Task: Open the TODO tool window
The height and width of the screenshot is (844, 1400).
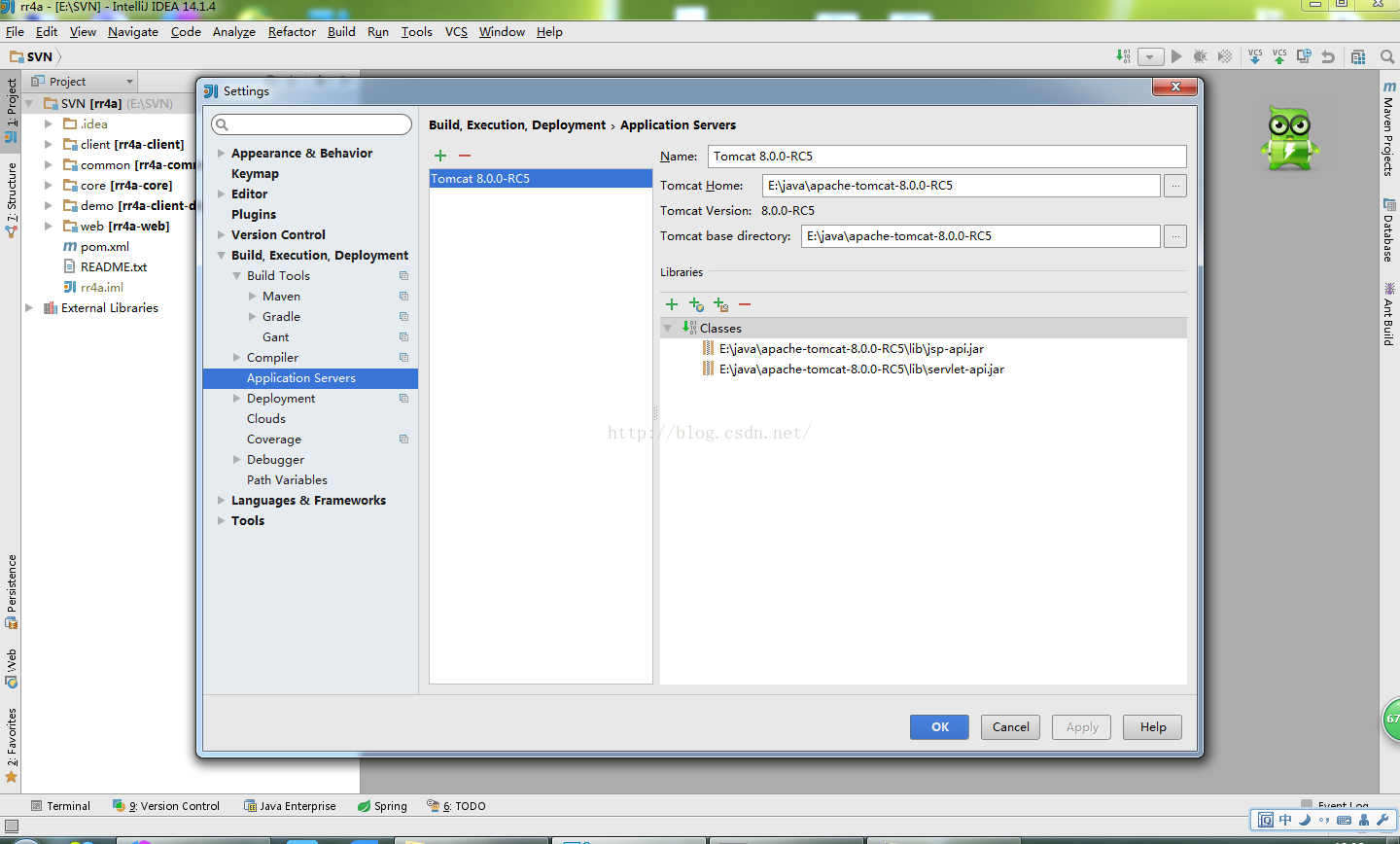Action: tap(456, 806)
